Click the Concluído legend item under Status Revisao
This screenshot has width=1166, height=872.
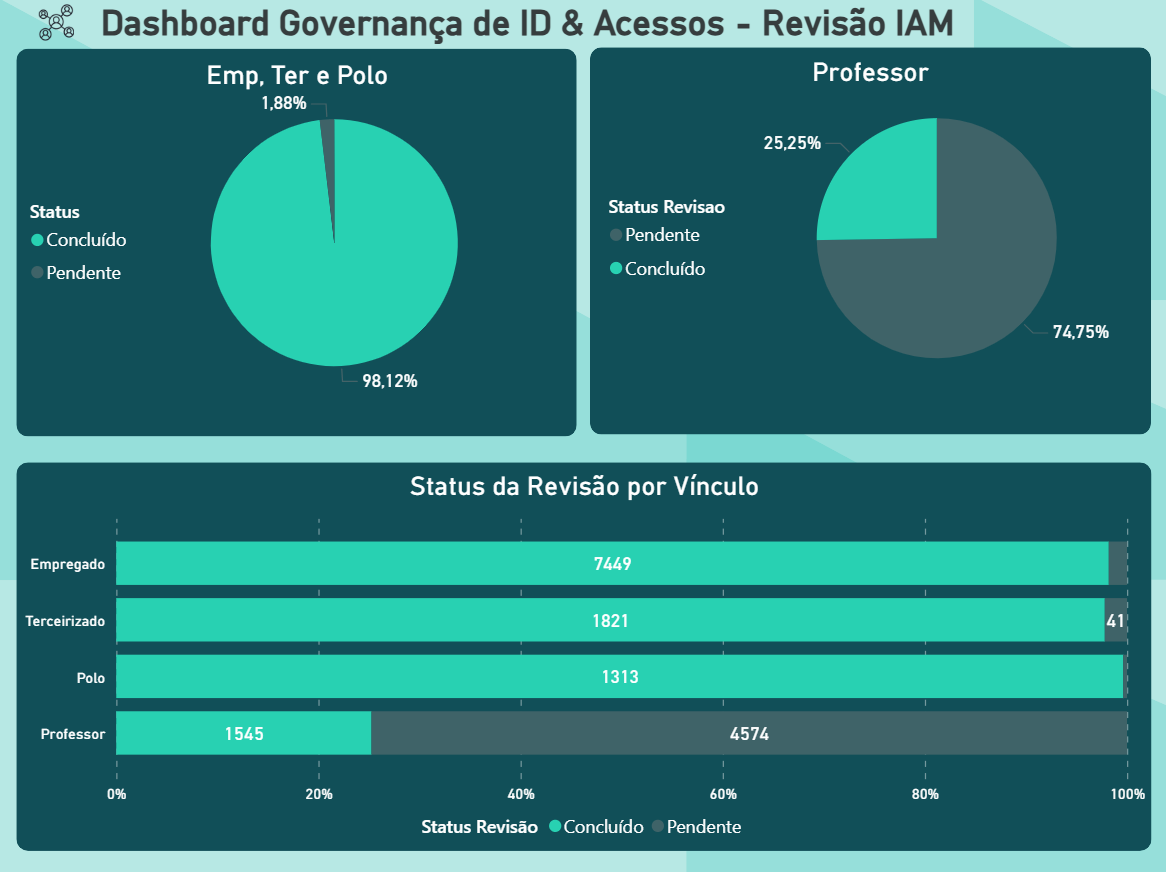tap(657, 268)
